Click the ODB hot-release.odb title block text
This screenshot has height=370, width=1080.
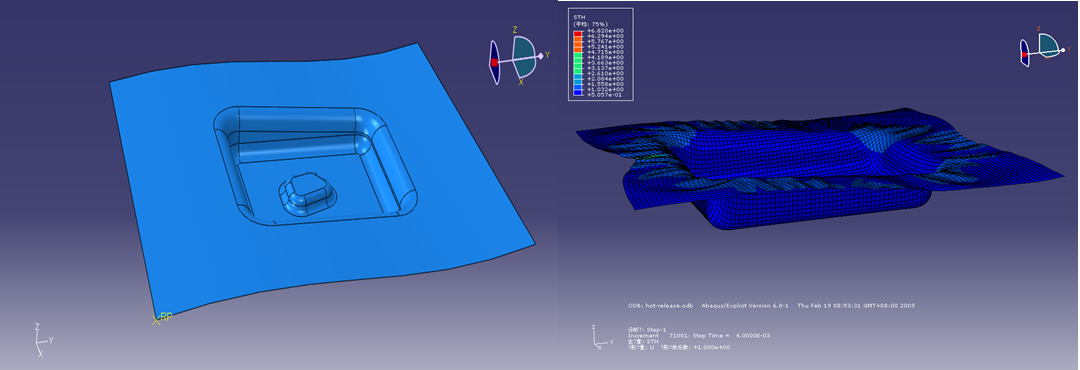tap(661, 305)
